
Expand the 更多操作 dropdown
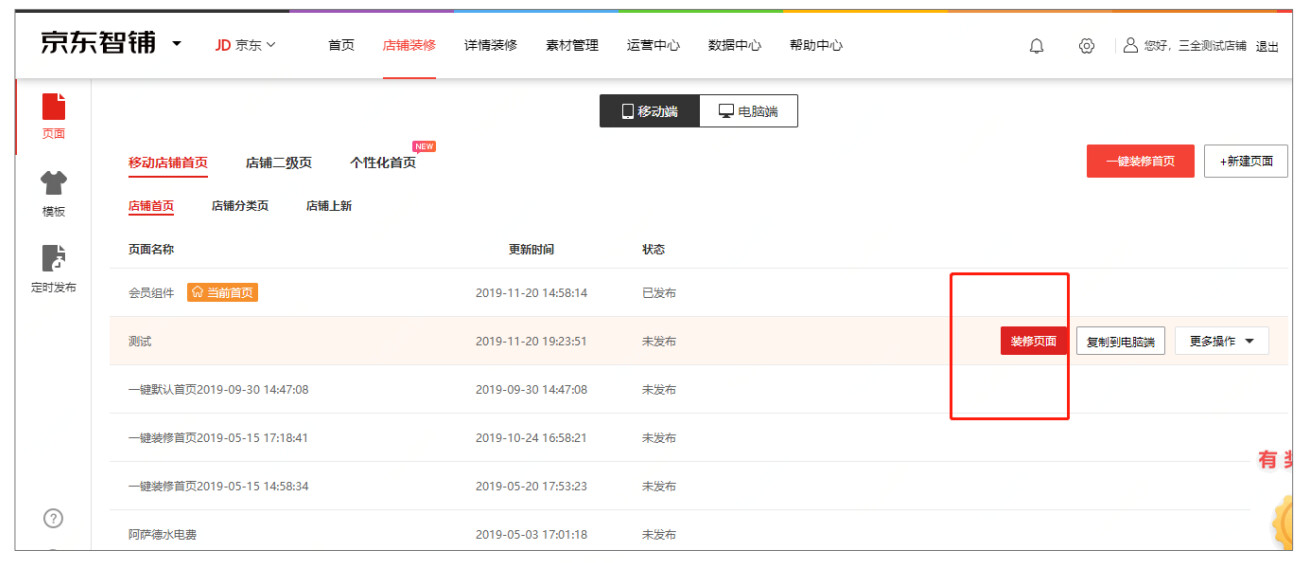tap(1221, 341)
